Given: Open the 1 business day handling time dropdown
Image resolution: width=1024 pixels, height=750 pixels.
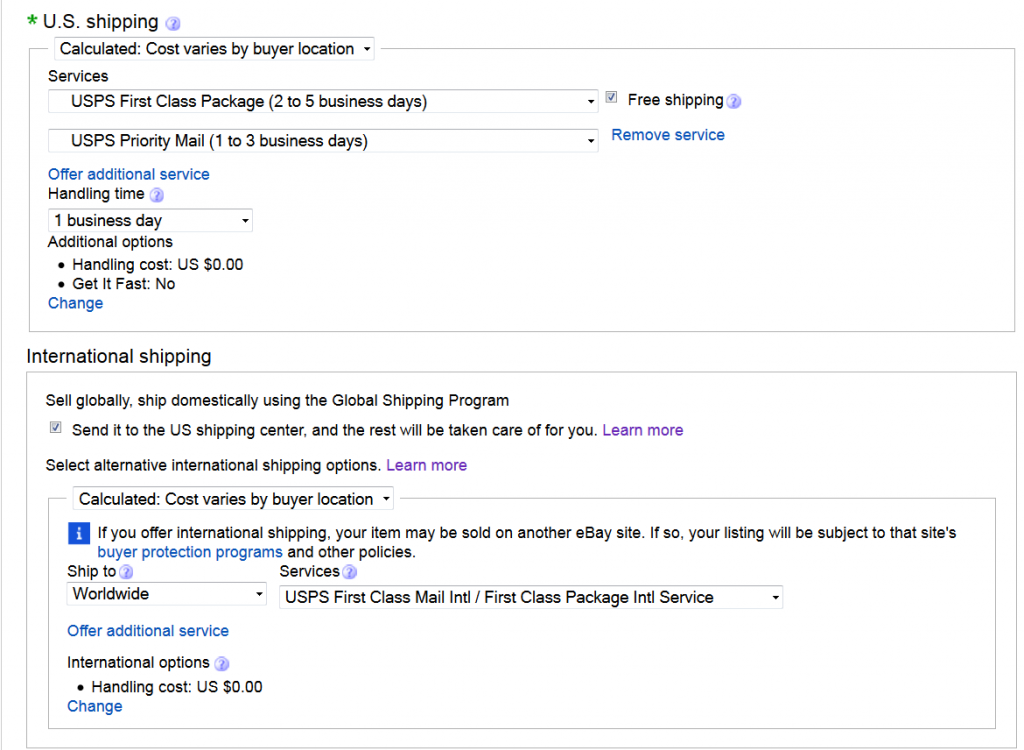Looking at the screenshot, I should (150, 221).
